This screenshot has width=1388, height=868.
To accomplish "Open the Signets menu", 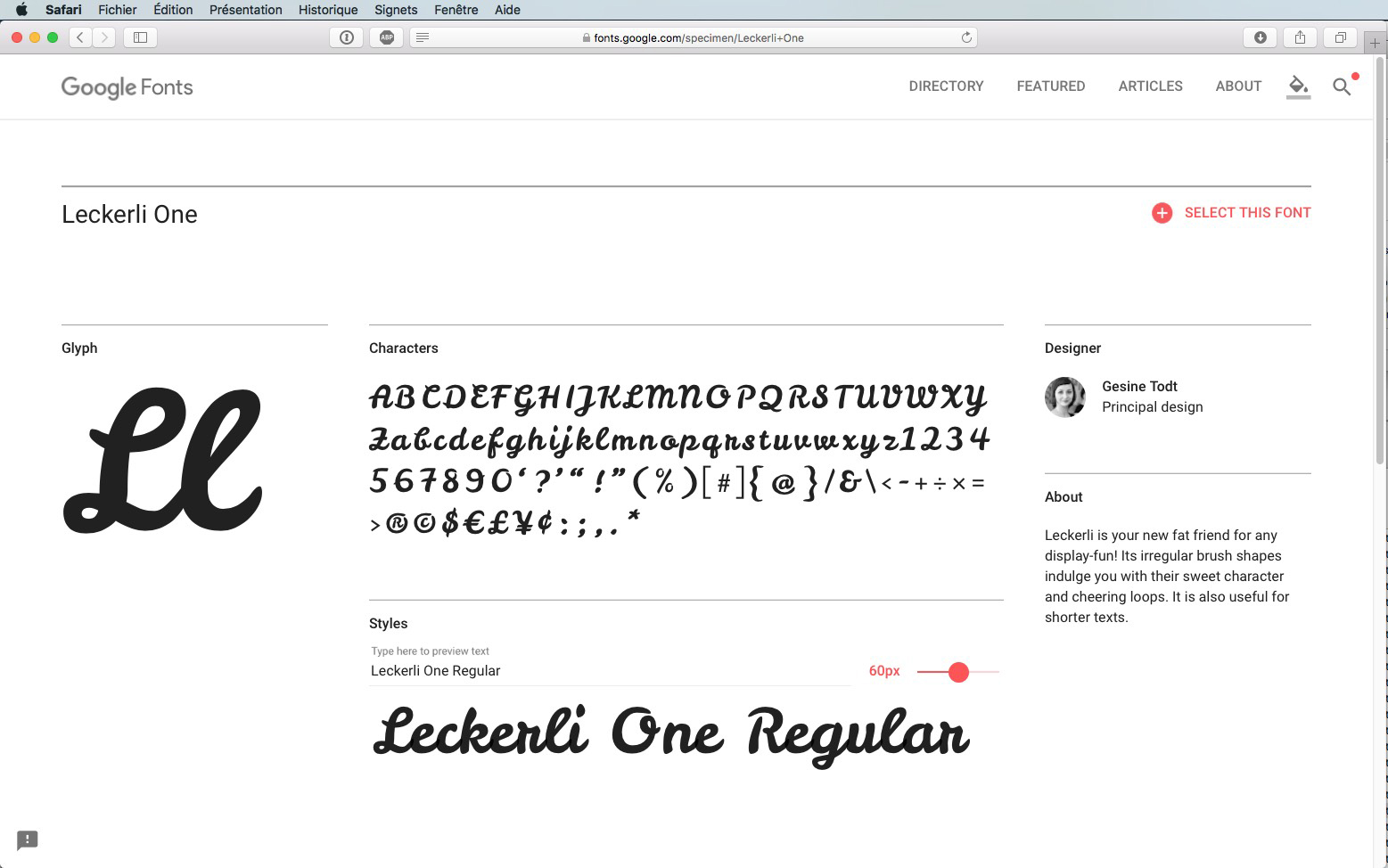I will pyautogui.click(x=396, y=10).
